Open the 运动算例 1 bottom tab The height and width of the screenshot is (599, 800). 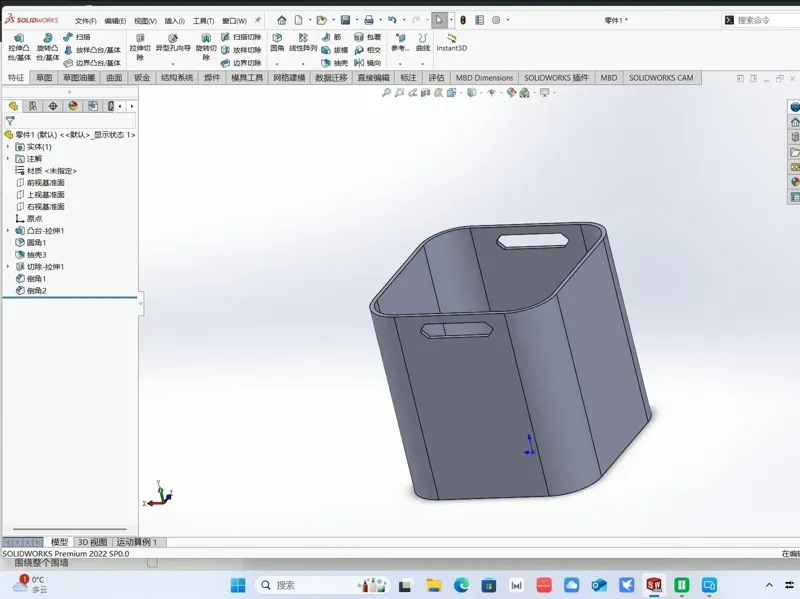tap(137, 542)
